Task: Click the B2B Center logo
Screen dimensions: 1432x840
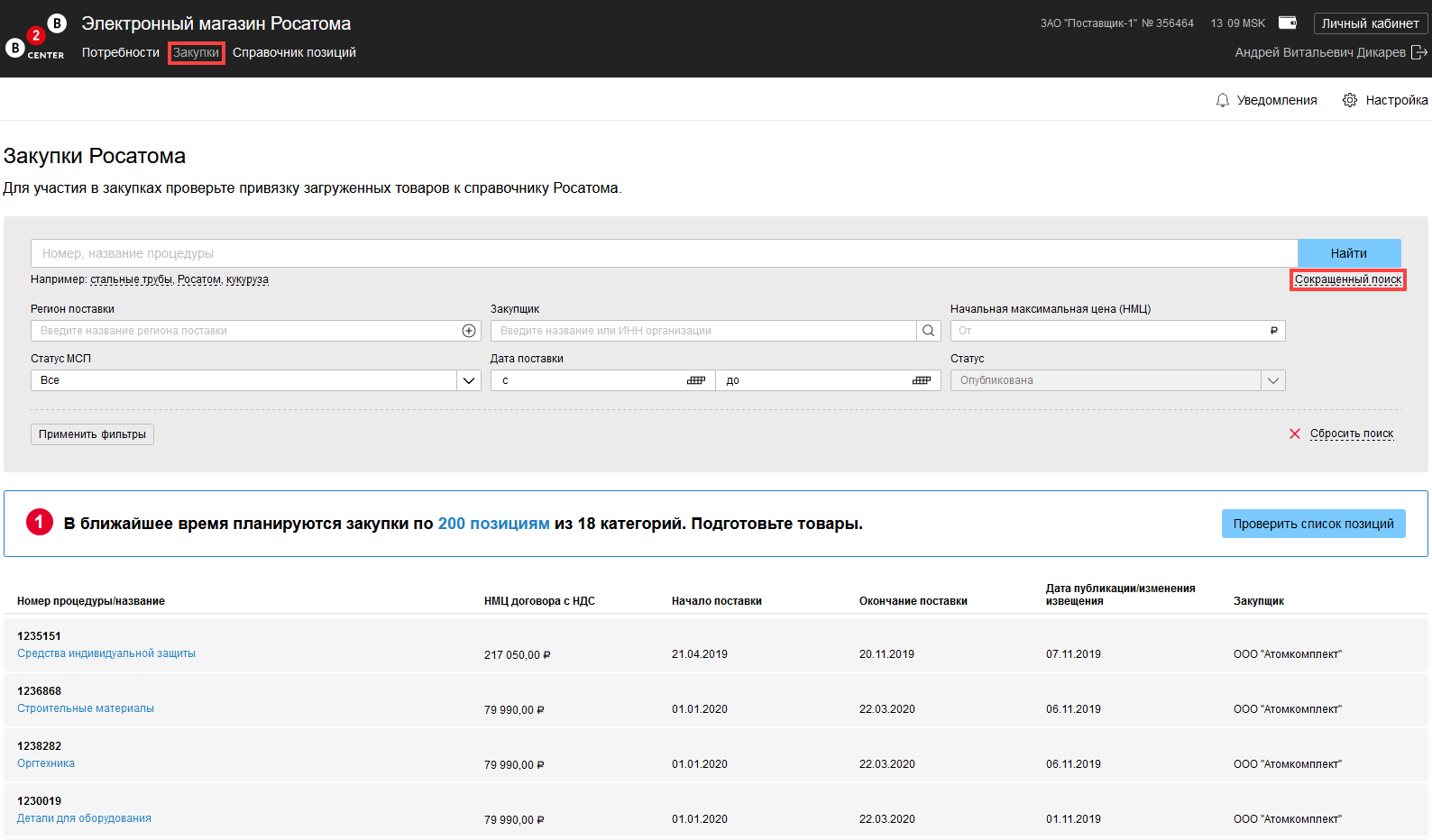Action: coord(35,38)
